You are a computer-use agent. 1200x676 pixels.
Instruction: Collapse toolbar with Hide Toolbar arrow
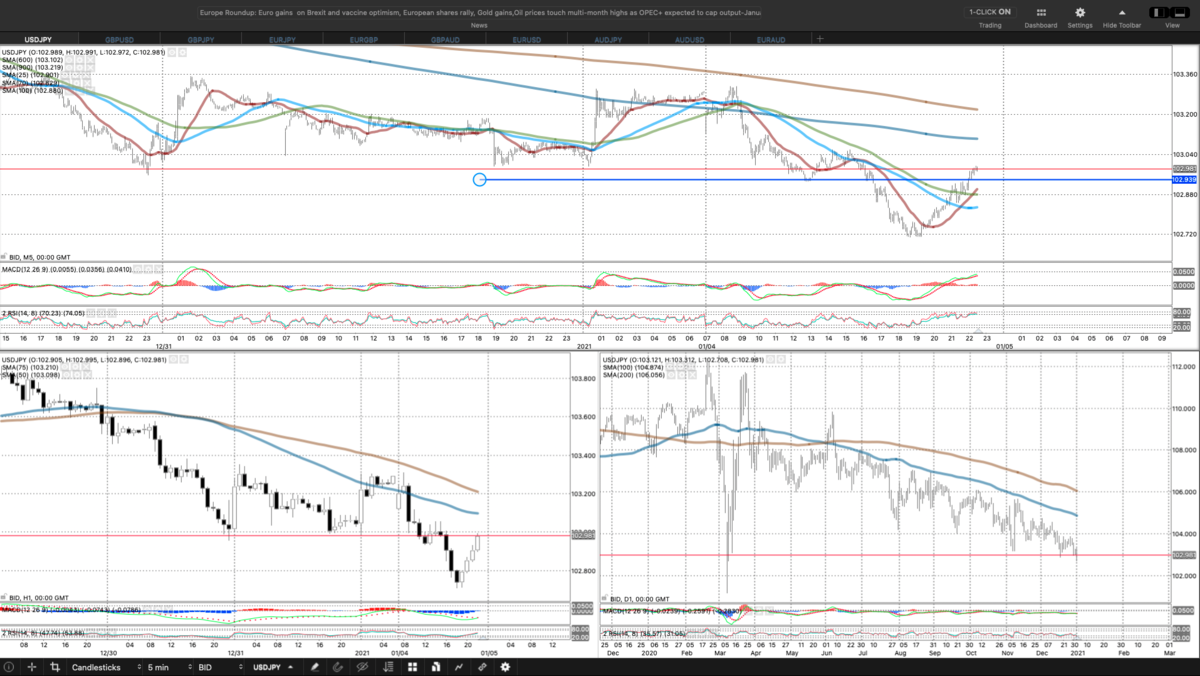click(x=1122, y=12)
